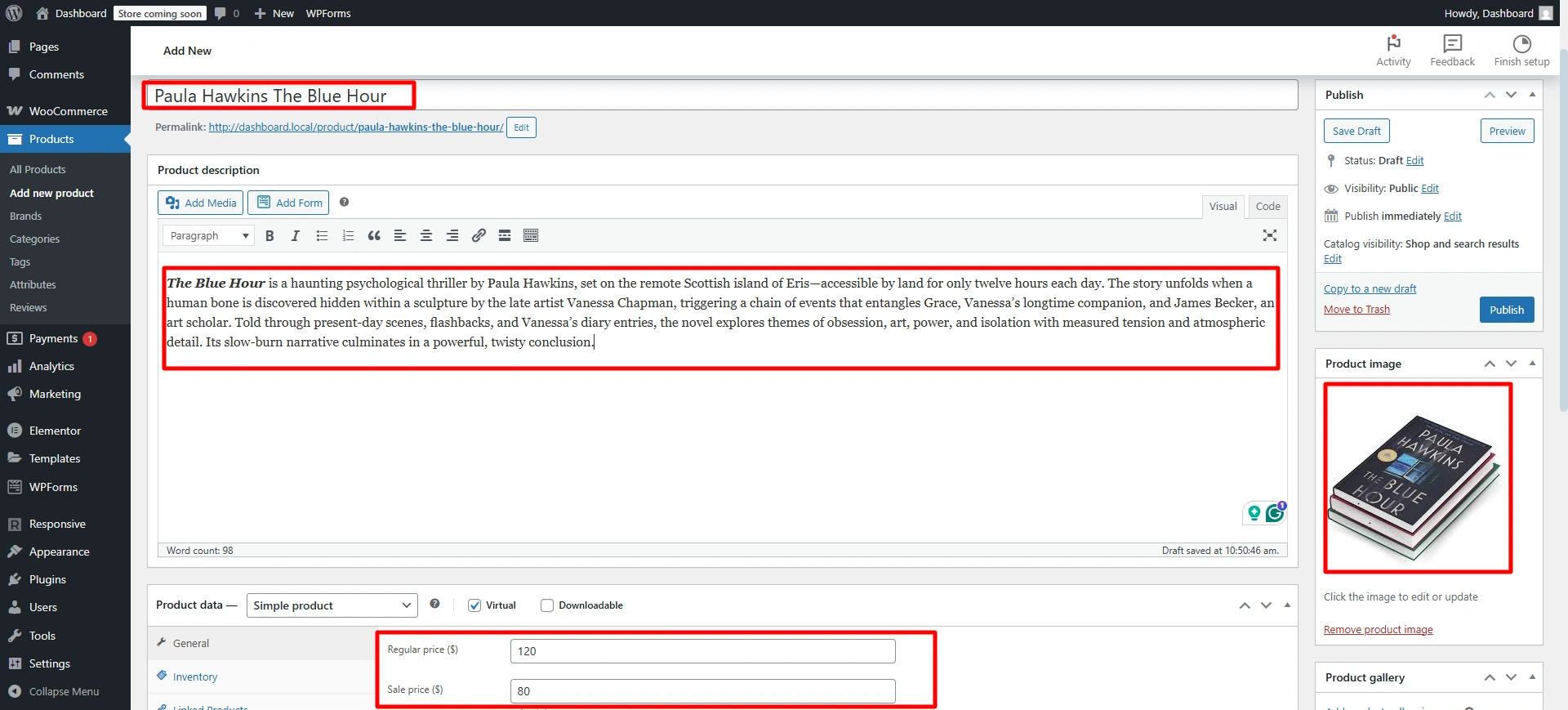Viewport: 1568px width, 710px height.
Task: Open the Plugins menu
Action: pyautogui.click(x=65, y=579)
